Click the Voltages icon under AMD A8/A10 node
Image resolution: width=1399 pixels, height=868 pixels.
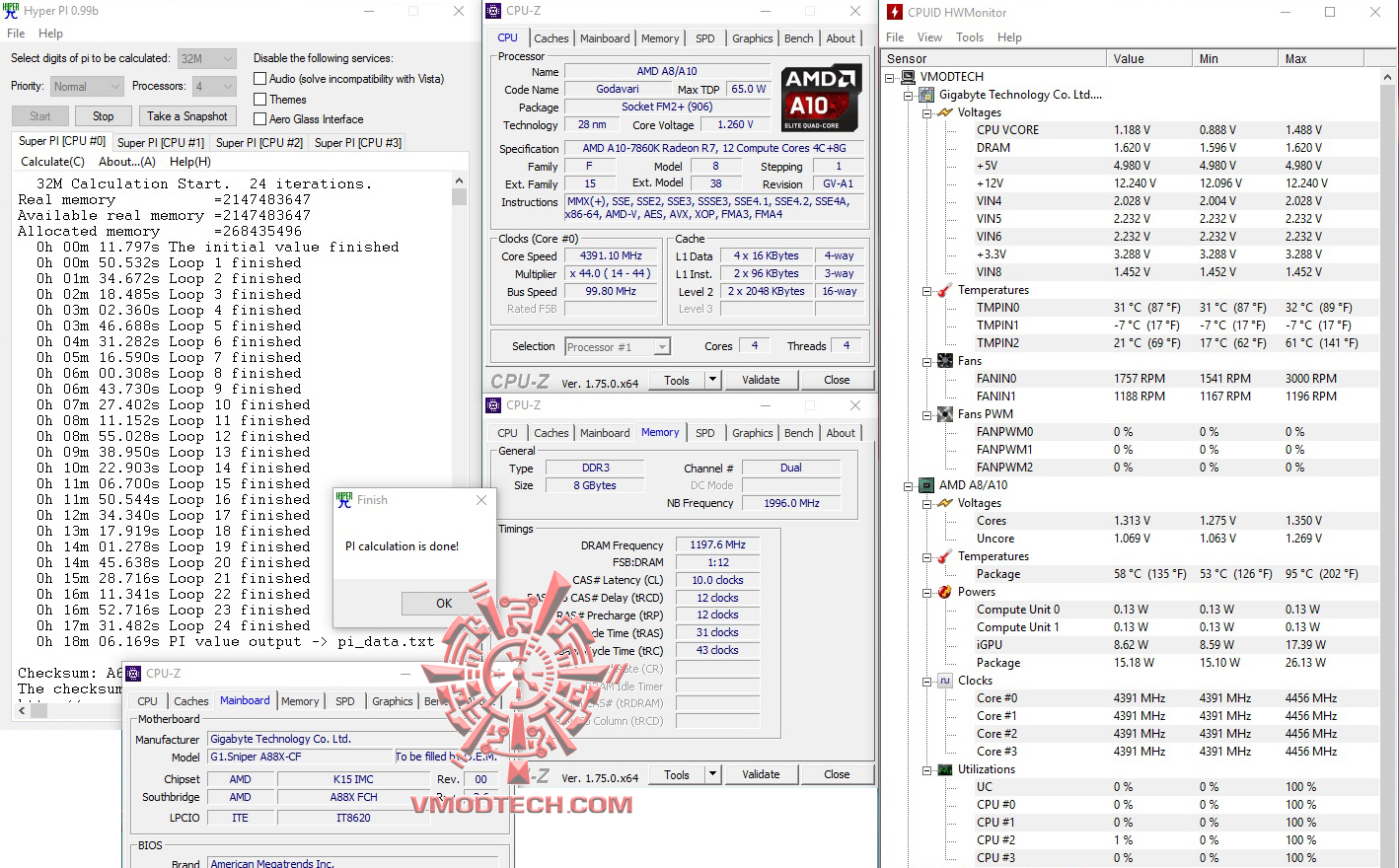pos(944,503)
